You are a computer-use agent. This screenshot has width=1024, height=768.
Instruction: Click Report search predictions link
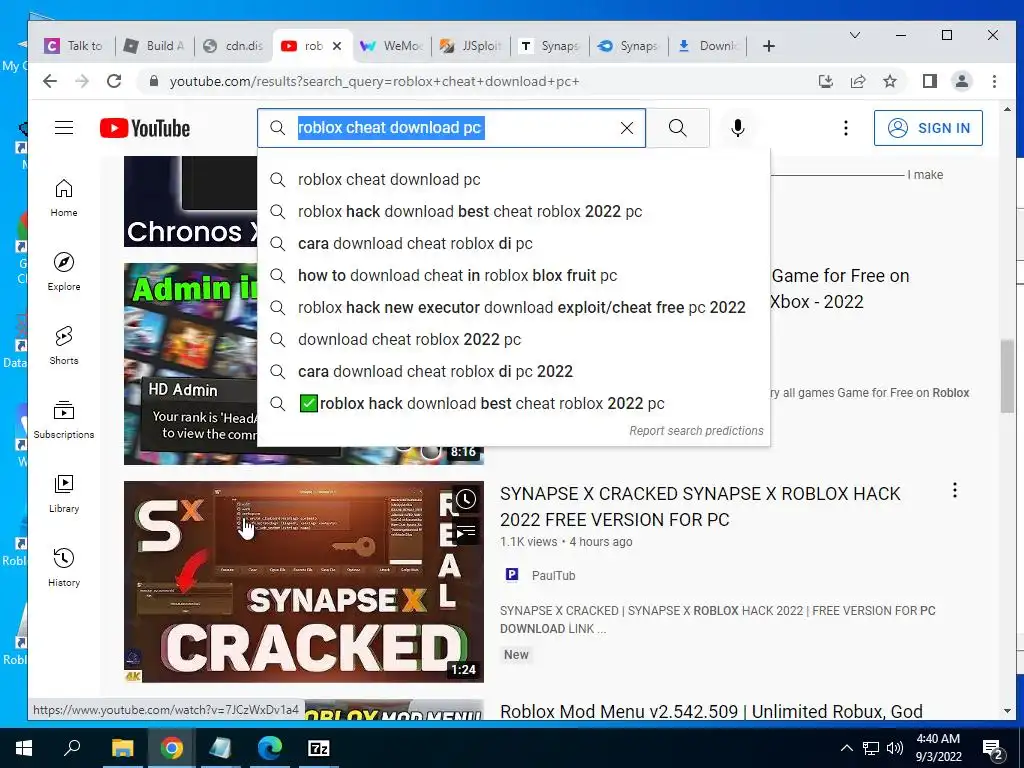(x=696, y=431)
